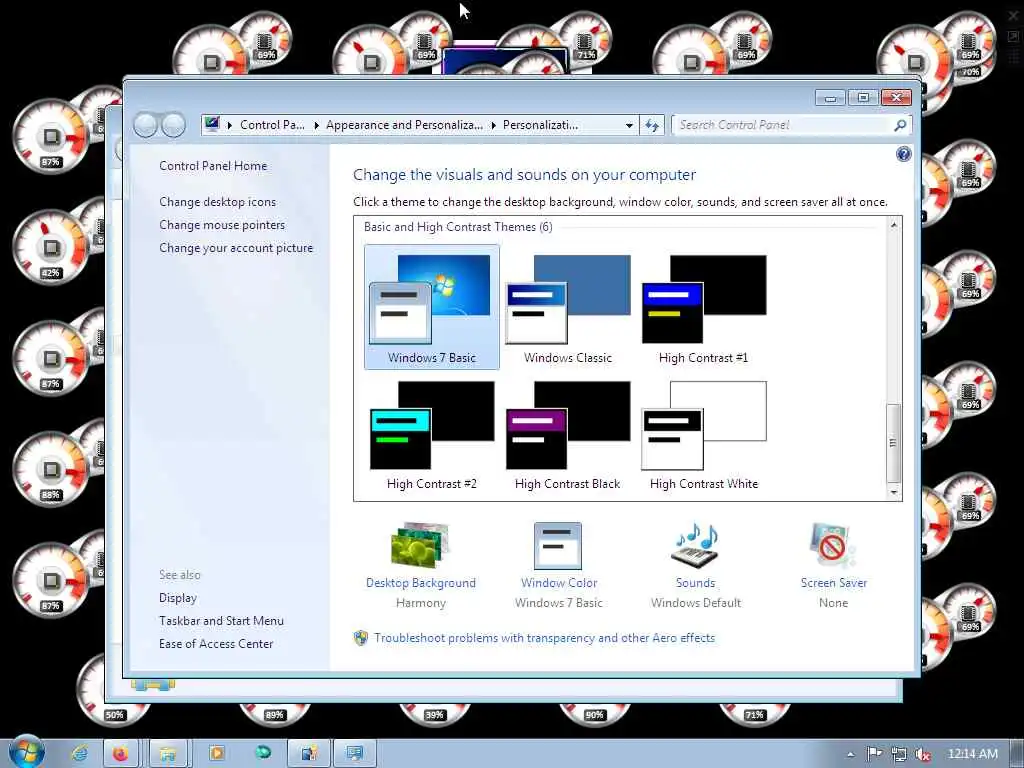Click the Basic and High Contrast Themes header

pyautogui.click(x=458, y=227)
